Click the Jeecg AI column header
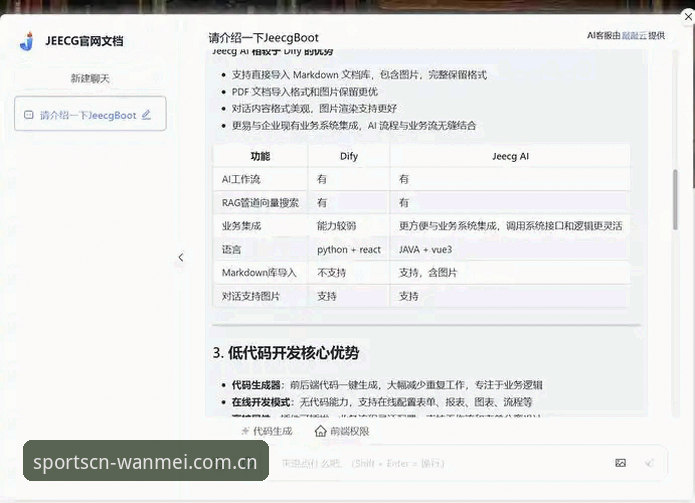The height and width of the screenshot is (503, 695). coord(510,156)
